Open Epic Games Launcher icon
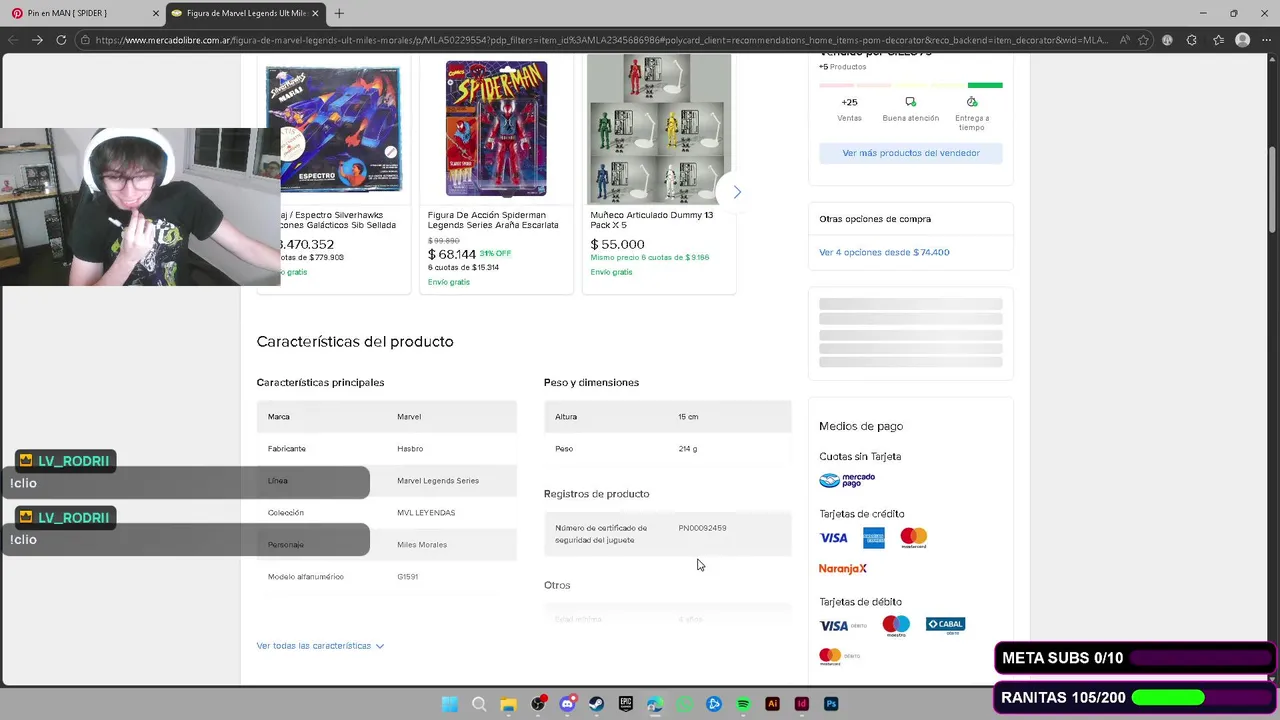This screenshot has width=1280, height=720. tap(626, 704)
